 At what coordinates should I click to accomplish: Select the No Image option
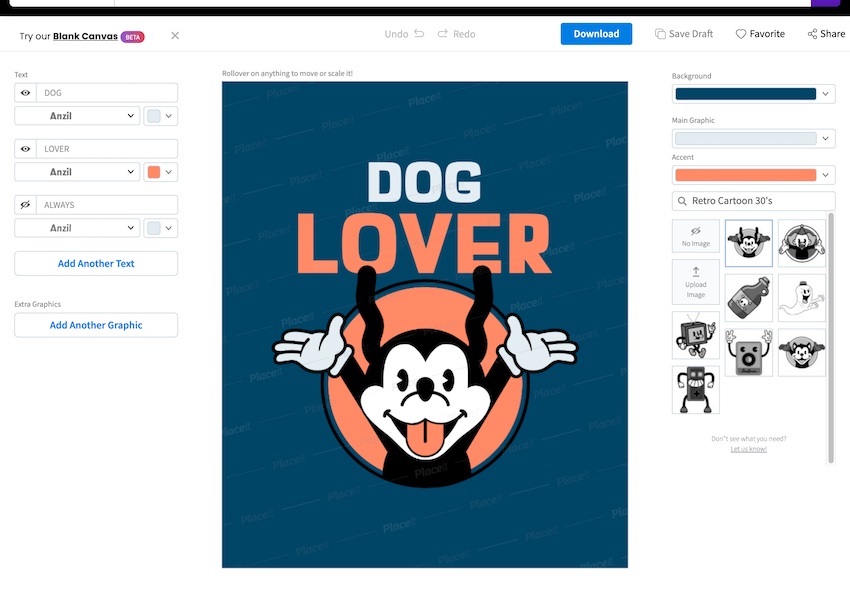click(x=696, y=236)
